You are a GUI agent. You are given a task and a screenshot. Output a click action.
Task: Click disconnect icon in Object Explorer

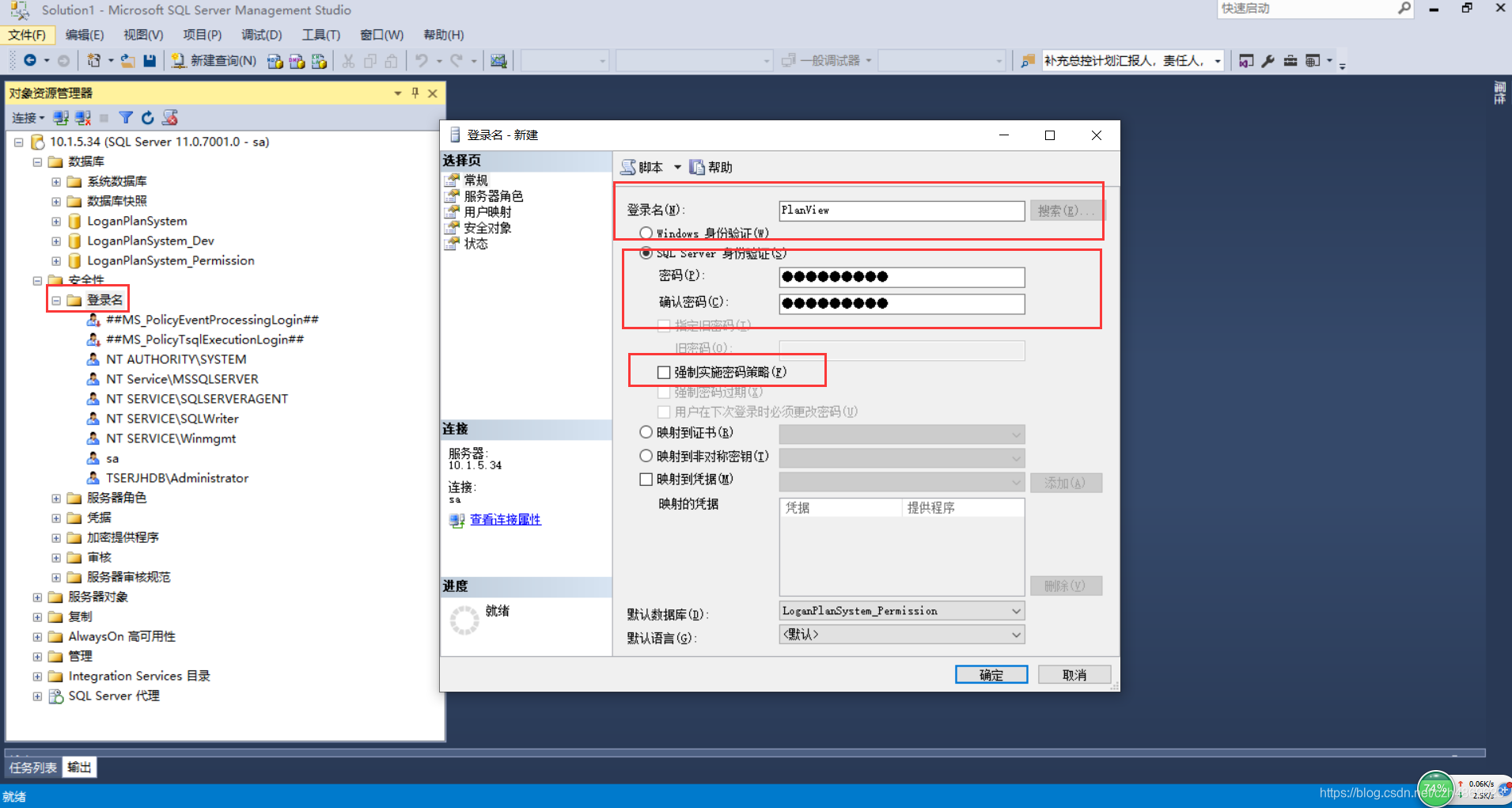[83, 118]
